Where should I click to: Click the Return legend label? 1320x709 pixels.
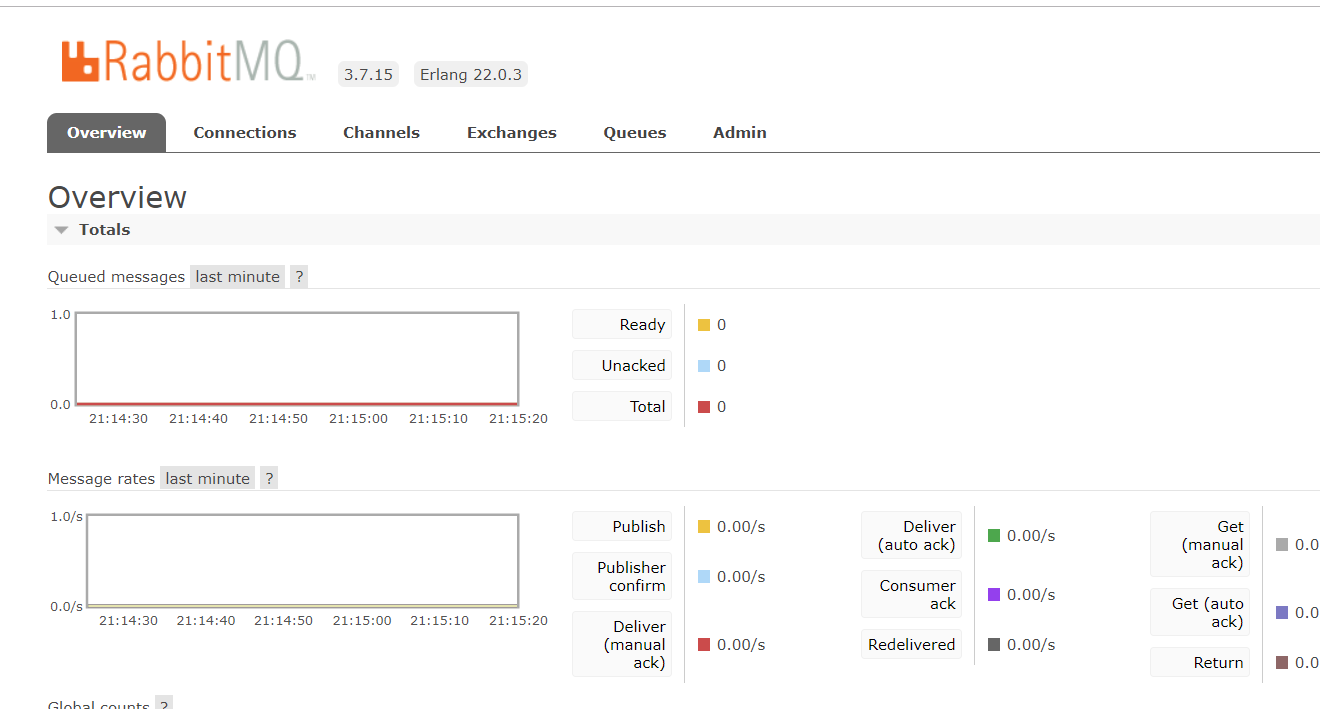[1200, 662]
